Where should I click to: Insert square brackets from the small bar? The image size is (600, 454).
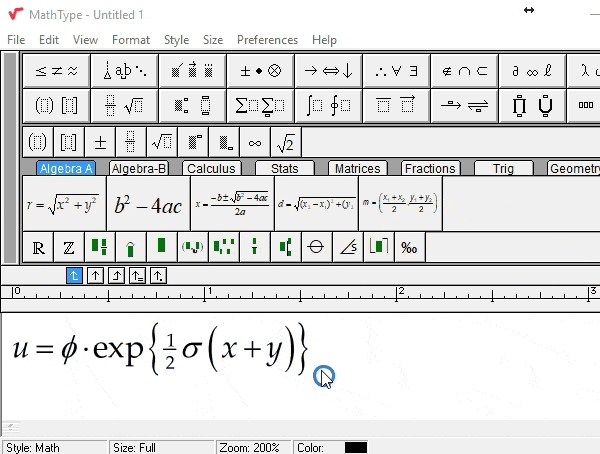coord(69,142)
